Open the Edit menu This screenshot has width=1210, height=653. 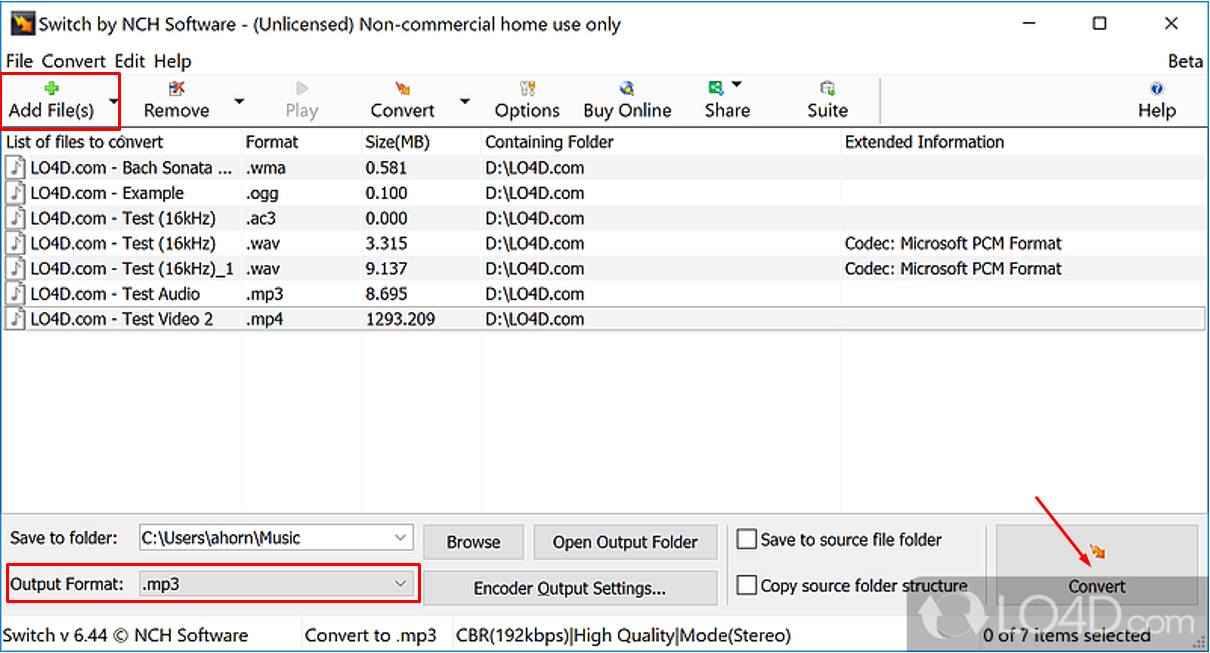pos(130,61)
